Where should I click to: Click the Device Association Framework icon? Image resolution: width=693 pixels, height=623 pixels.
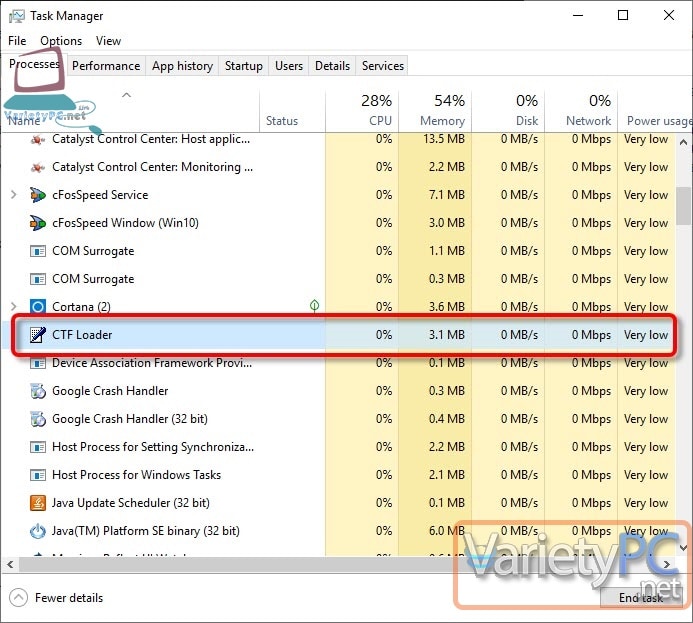pyautogui.click(x=38, y=363)
